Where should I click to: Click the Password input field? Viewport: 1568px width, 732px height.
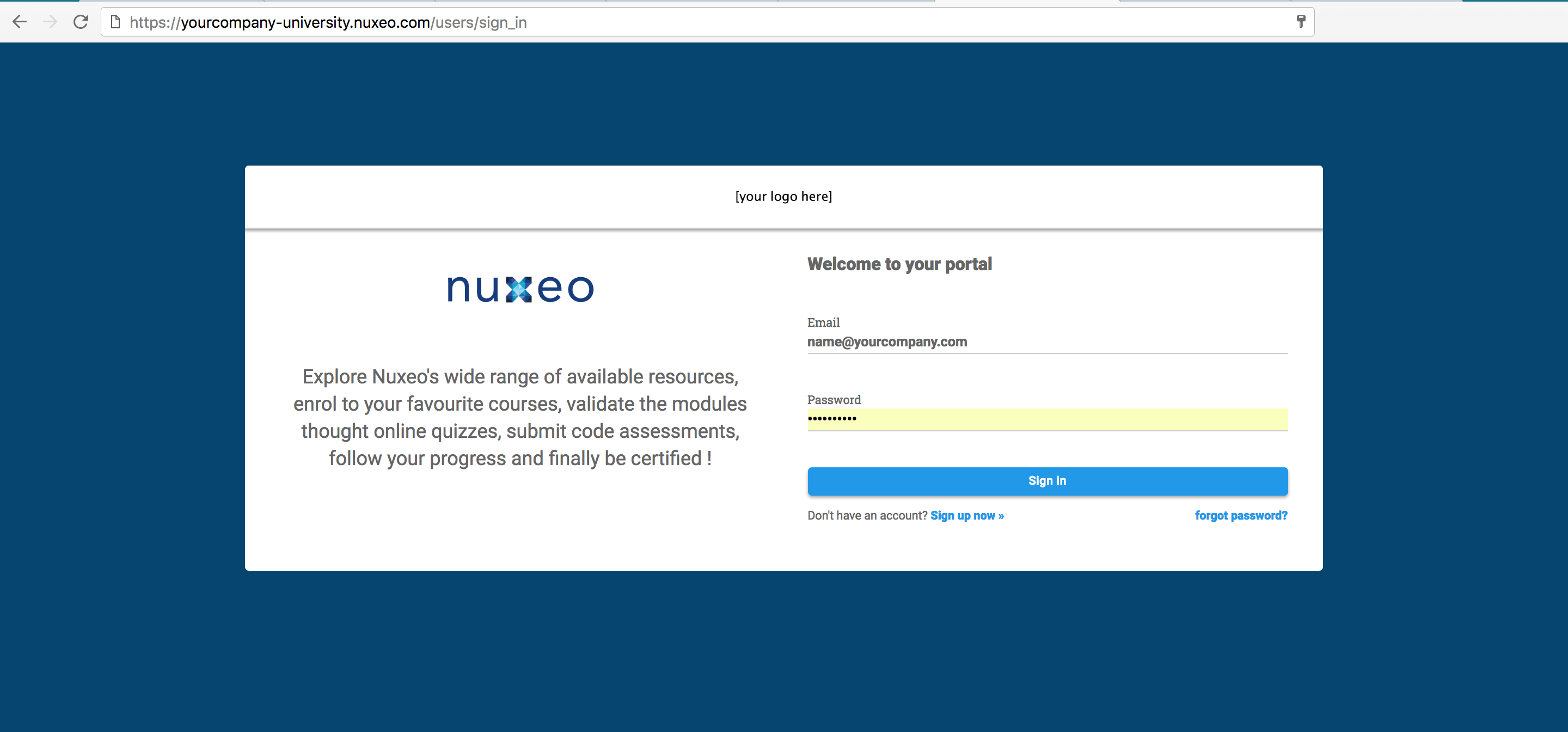tap(1047, 419)
